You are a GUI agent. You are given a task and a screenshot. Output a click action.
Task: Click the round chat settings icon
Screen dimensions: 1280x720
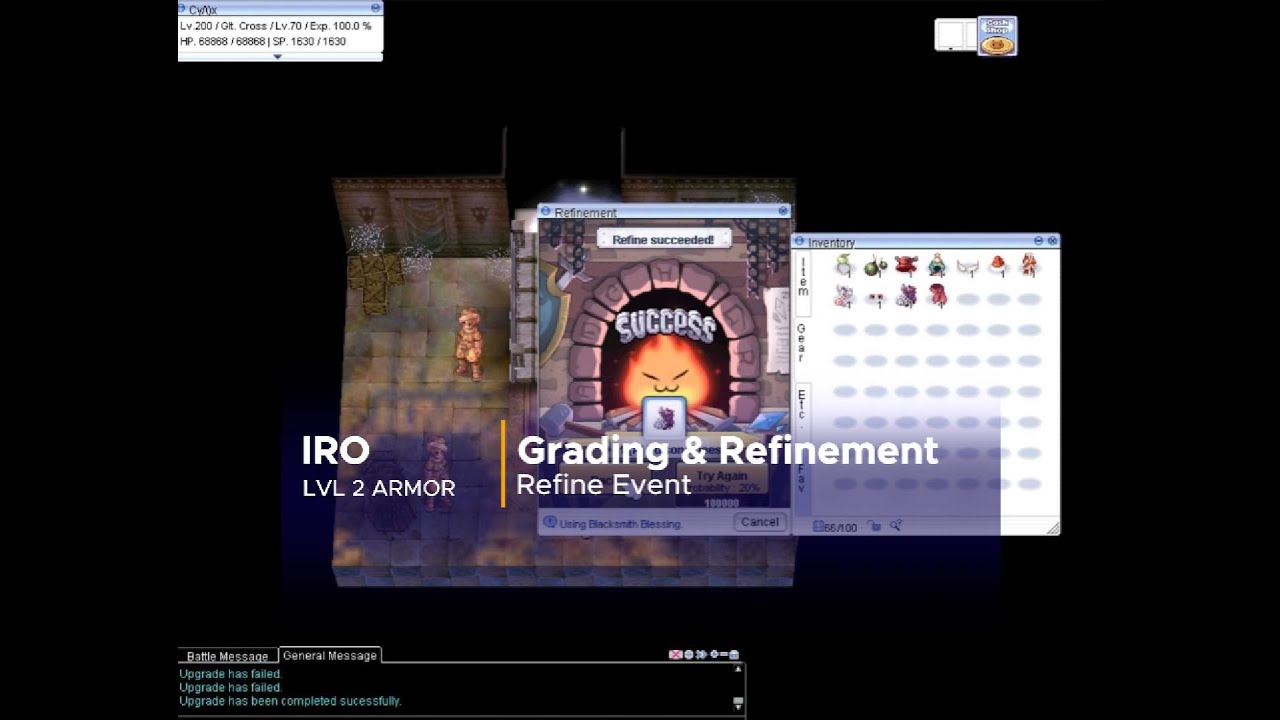[688, 655]
